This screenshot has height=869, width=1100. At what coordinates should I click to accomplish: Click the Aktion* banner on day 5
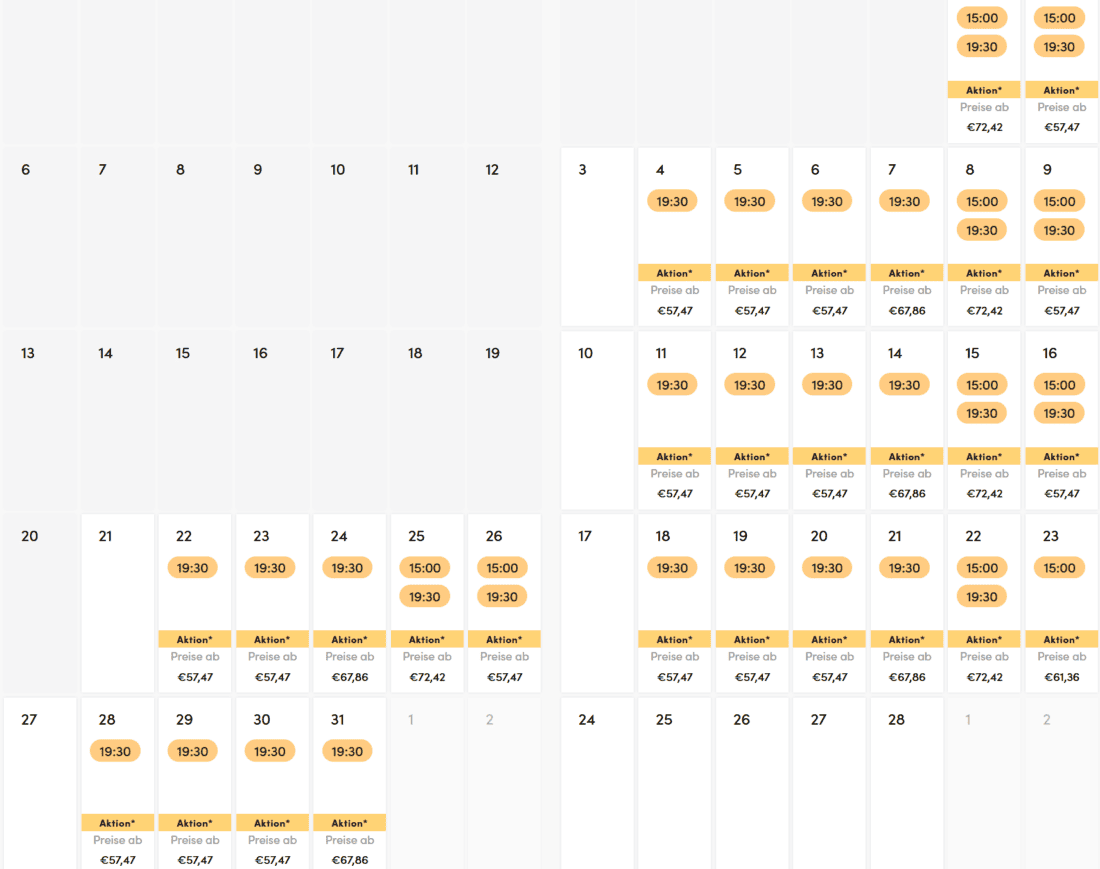point(752,273)
